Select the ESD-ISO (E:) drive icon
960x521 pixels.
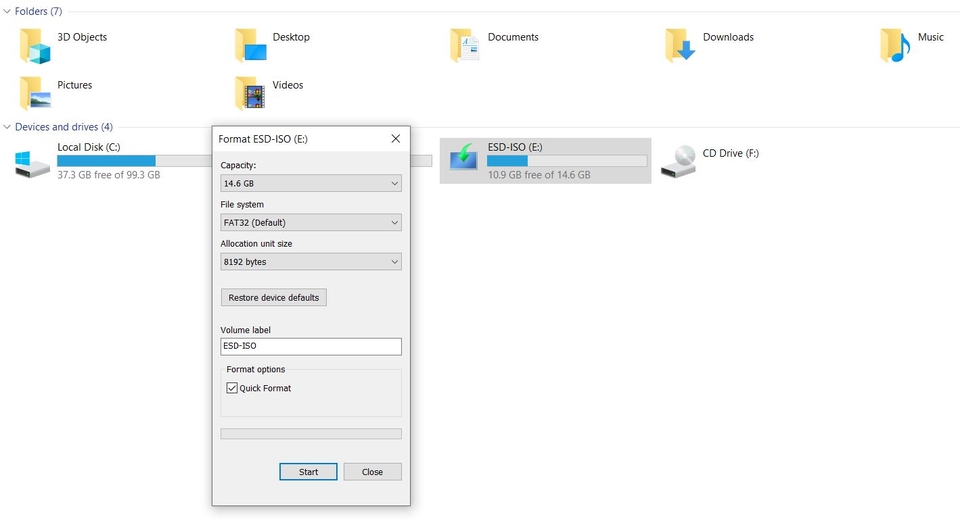tap(465, 161)
